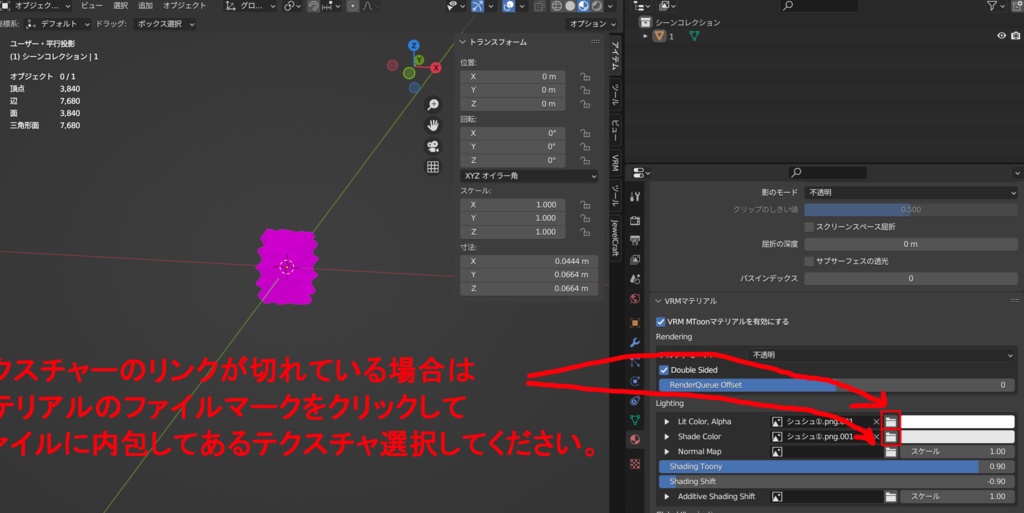Expand collection 1 in outliner

coord(645,36)
